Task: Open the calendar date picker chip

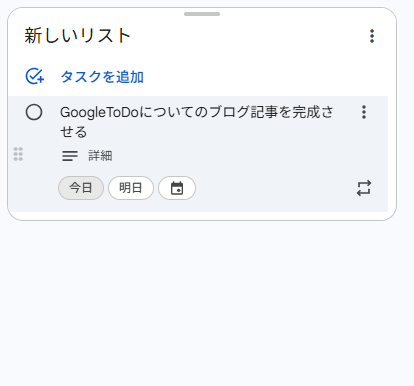Action: point(177,188)
